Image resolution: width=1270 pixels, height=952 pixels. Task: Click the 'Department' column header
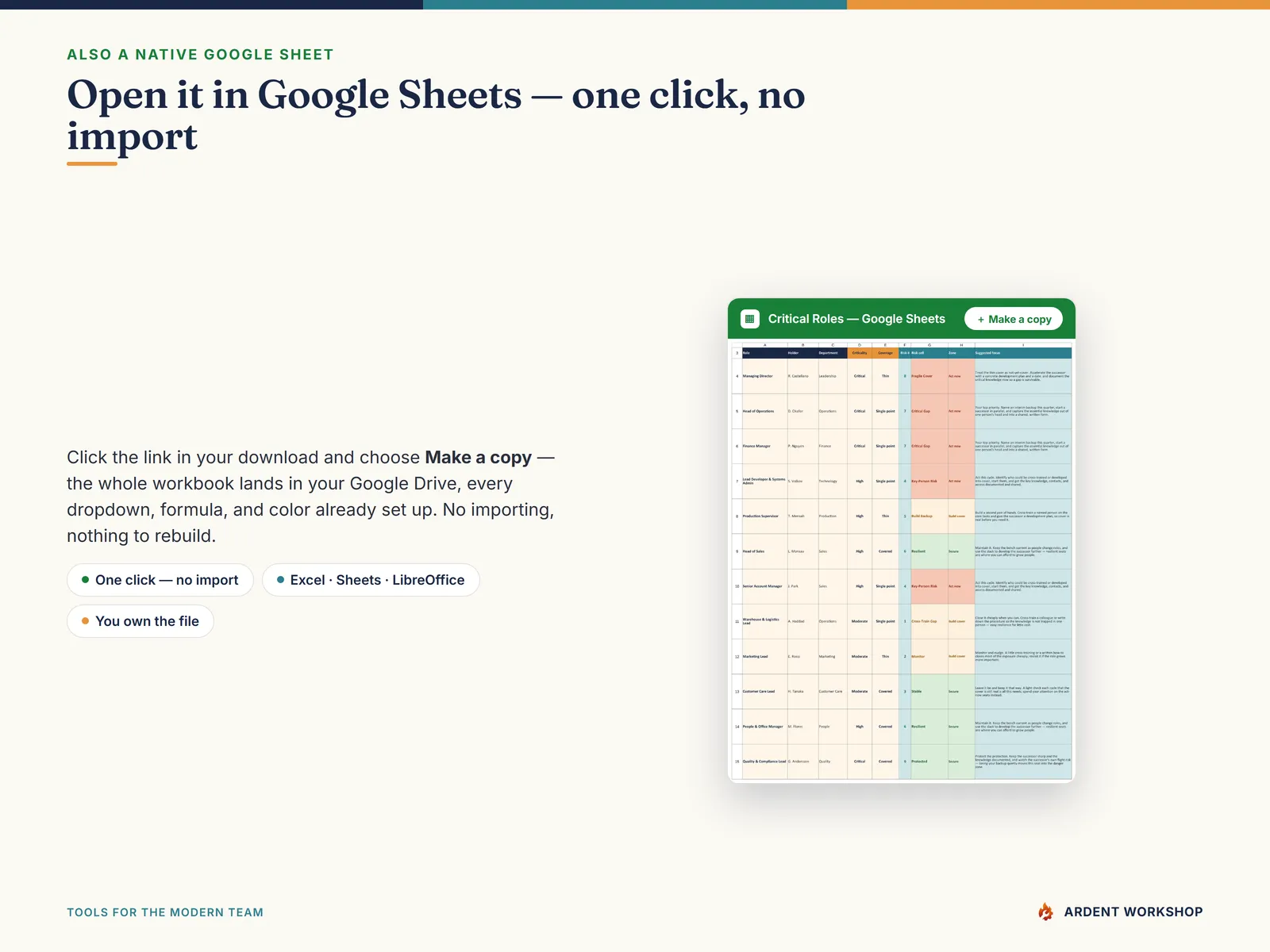[832, 353]
